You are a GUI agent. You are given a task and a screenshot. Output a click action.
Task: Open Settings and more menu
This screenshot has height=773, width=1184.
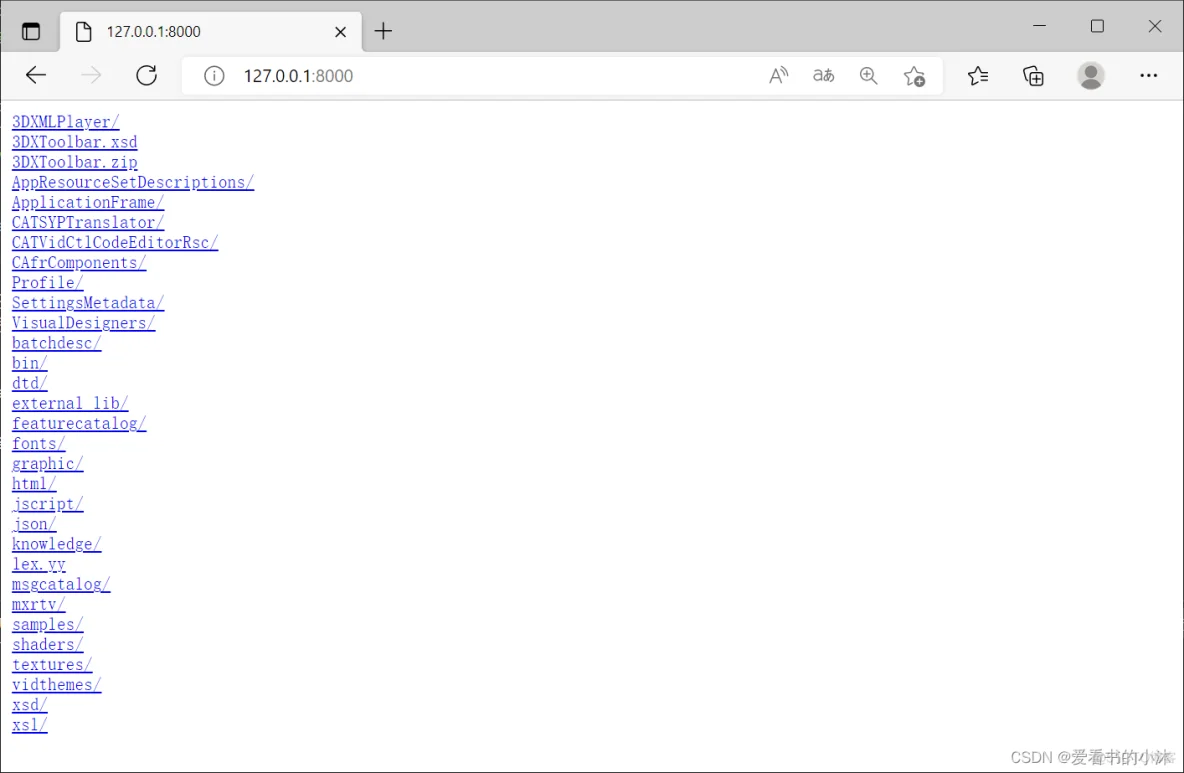(x=1149, y=75)
